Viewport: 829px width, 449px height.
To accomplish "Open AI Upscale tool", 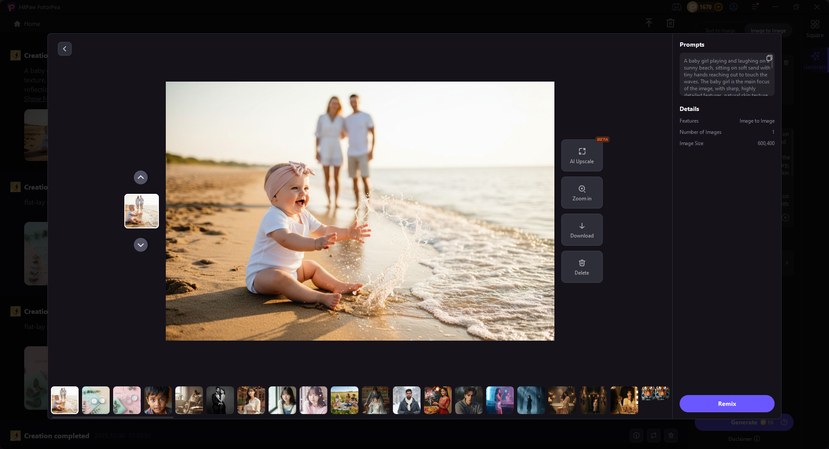I will coord(582,155).
